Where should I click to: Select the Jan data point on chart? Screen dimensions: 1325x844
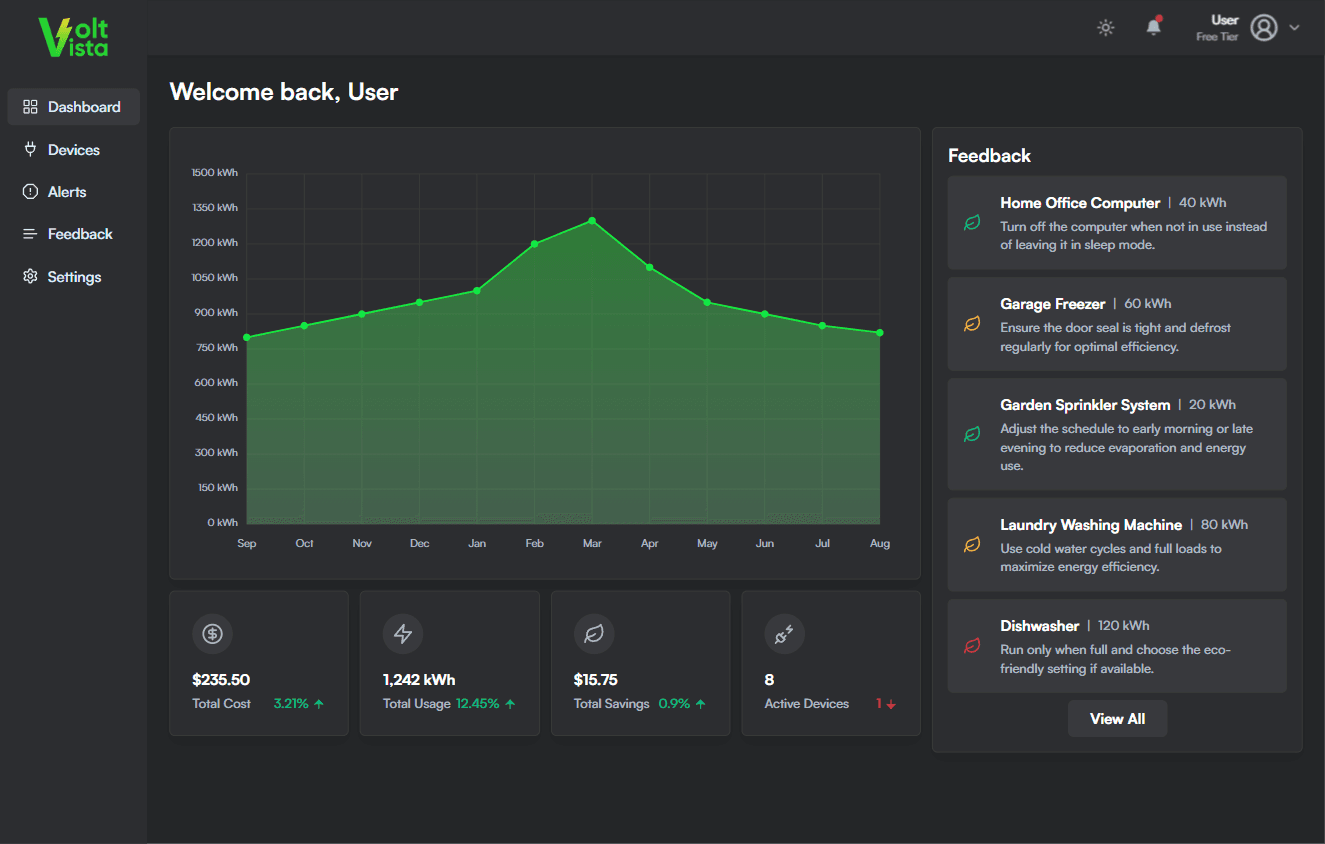477,290
